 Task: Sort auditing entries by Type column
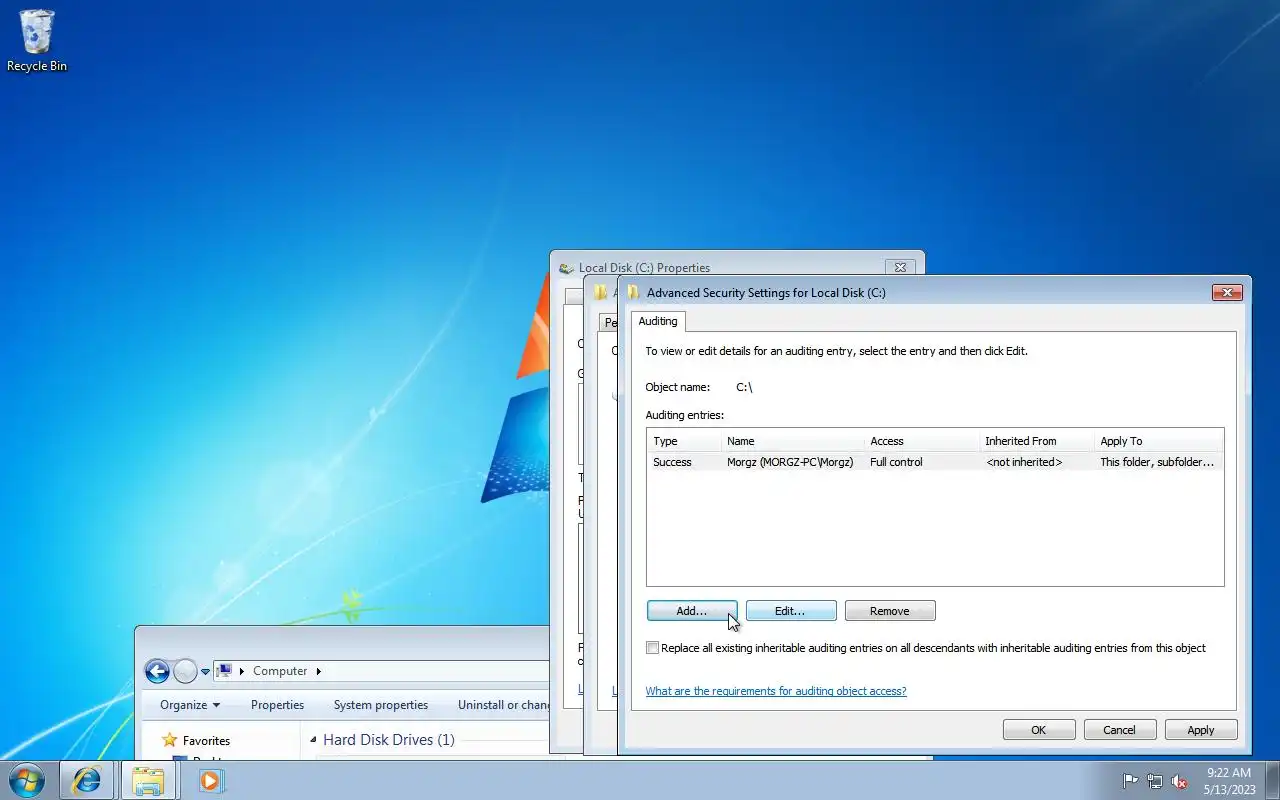click(684, 441)
